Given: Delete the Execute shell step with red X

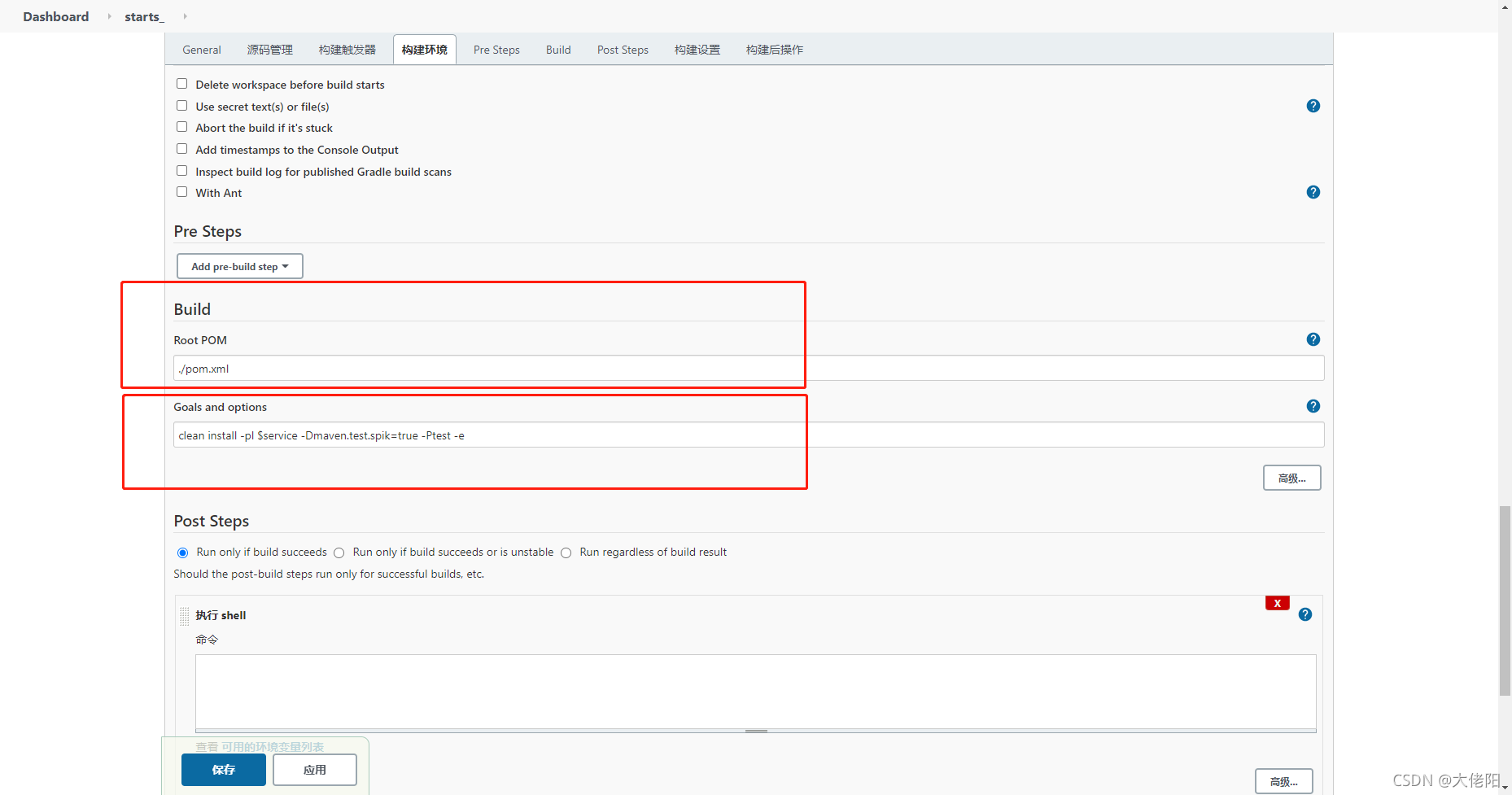Looking at the screenshot, I should [x=1277, y=603].
